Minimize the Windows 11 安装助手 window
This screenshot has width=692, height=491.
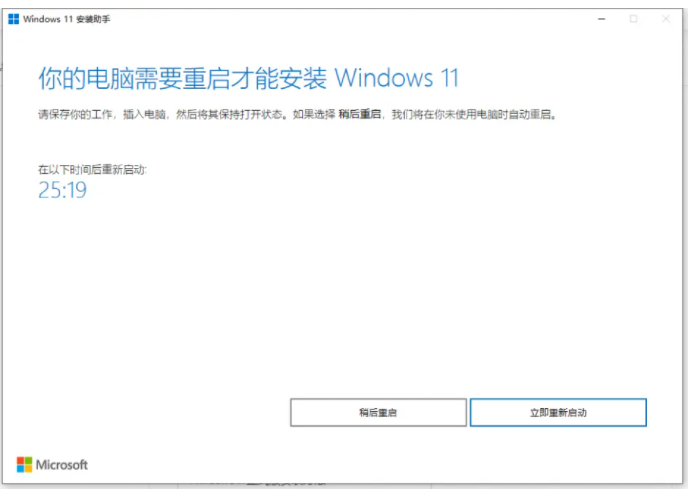pos(602,19)
